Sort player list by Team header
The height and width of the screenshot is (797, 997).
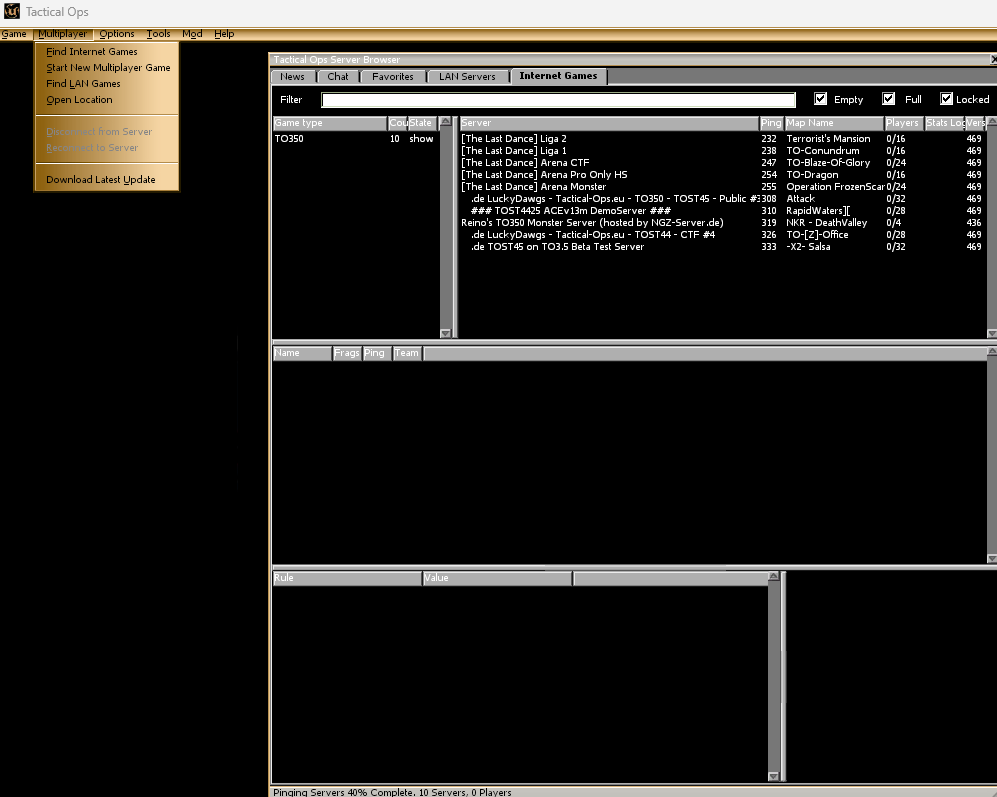click(x=407, y=353)
